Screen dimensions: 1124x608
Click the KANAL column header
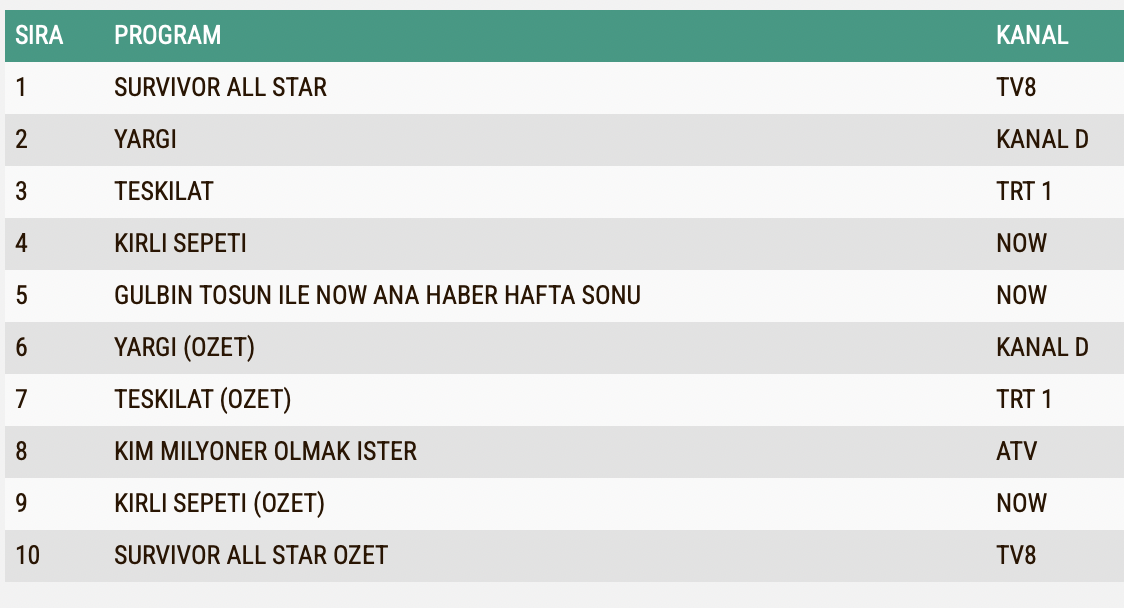tap(1032, 35)
